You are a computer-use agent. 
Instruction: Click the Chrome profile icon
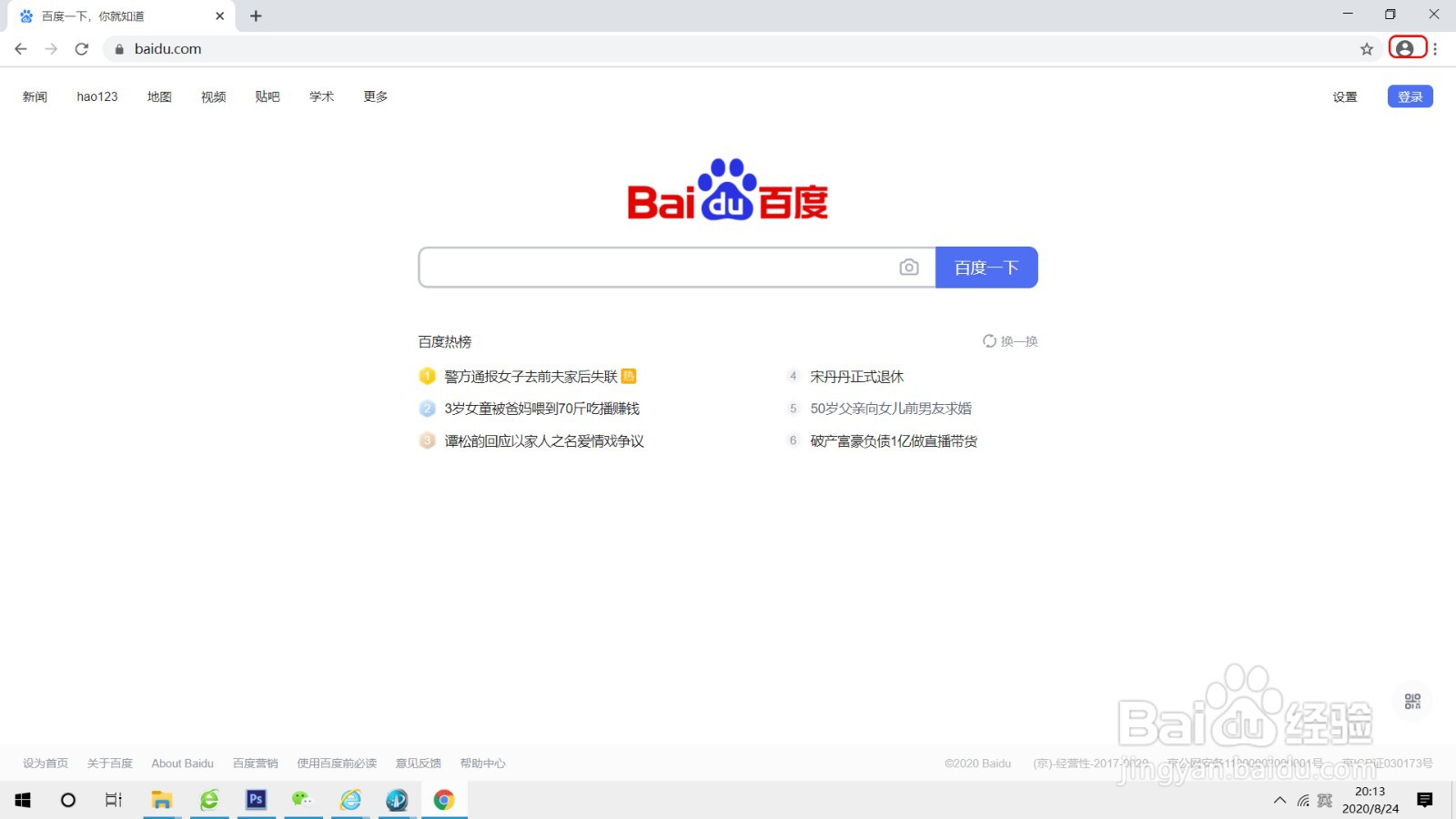pos(1406,47)
